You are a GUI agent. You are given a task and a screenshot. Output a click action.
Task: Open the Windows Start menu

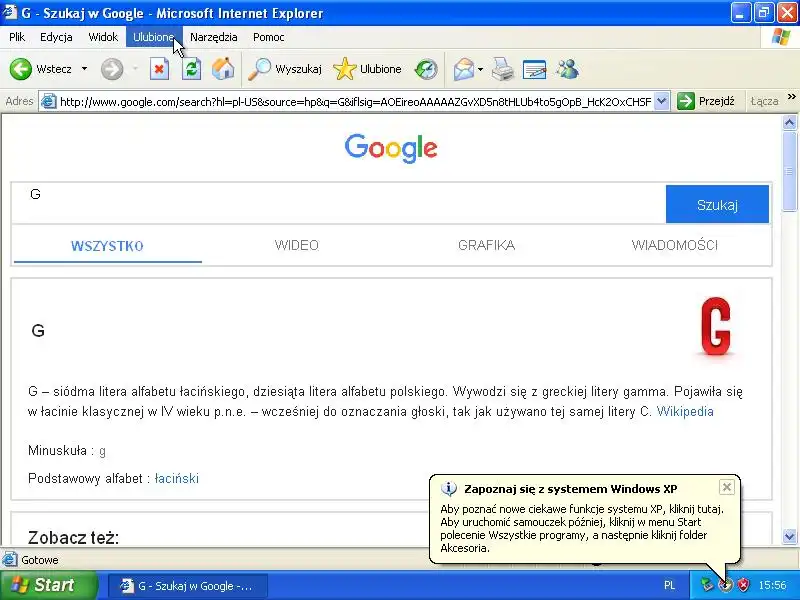click(x=47, y=585)
